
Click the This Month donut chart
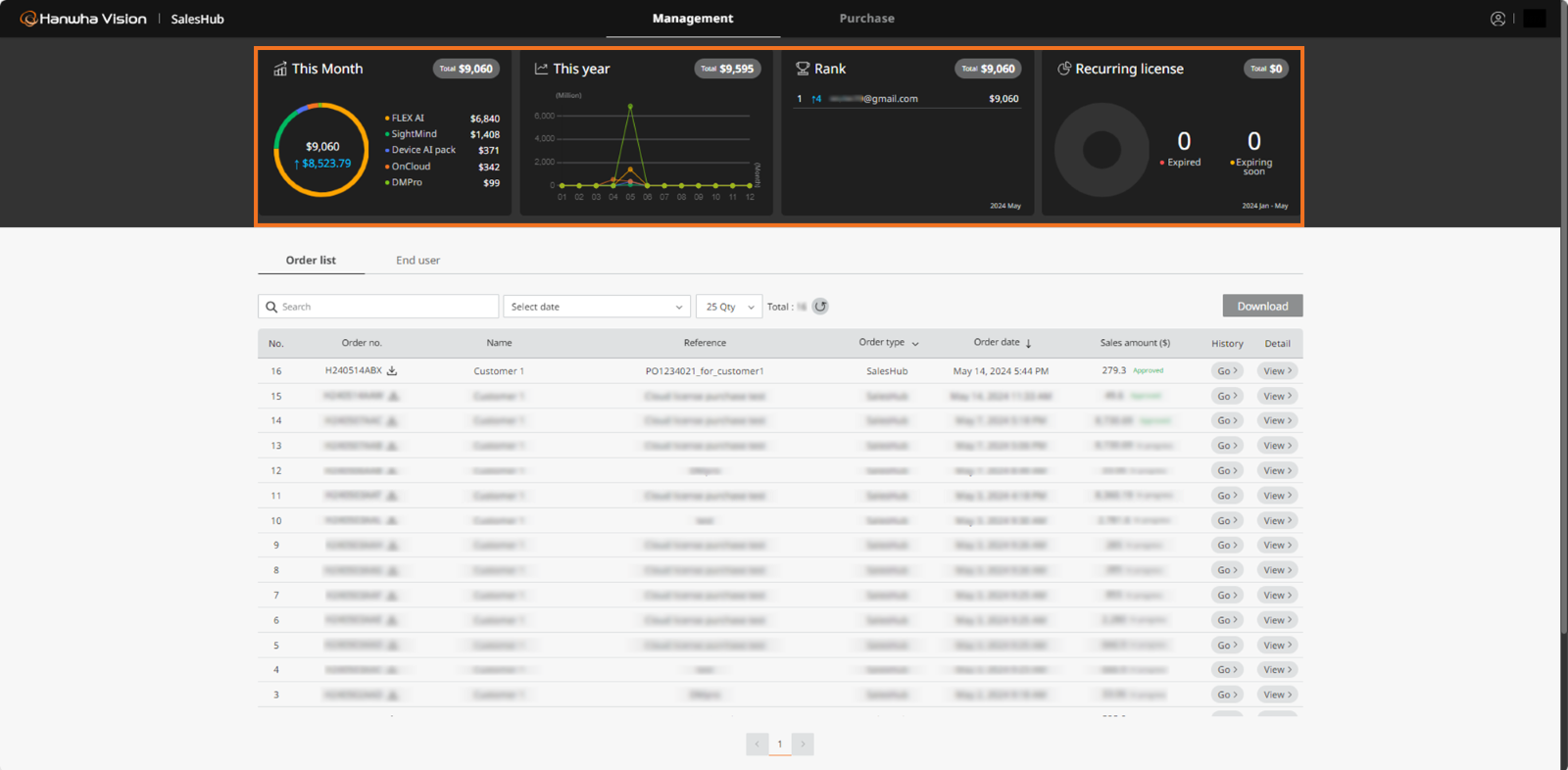click(321, 150)
